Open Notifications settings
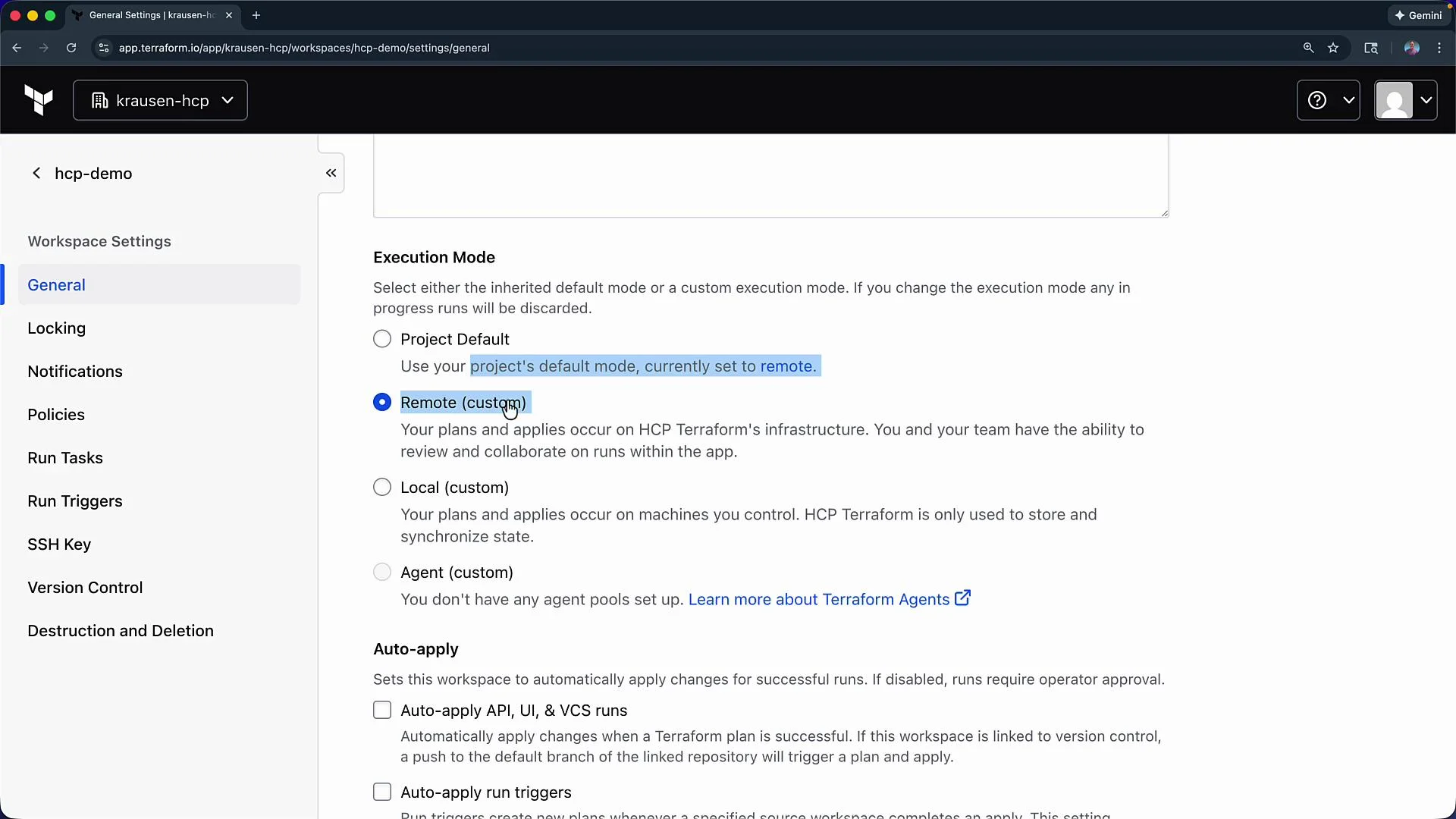The image size is (1456, 819). (x=75, y=372)
